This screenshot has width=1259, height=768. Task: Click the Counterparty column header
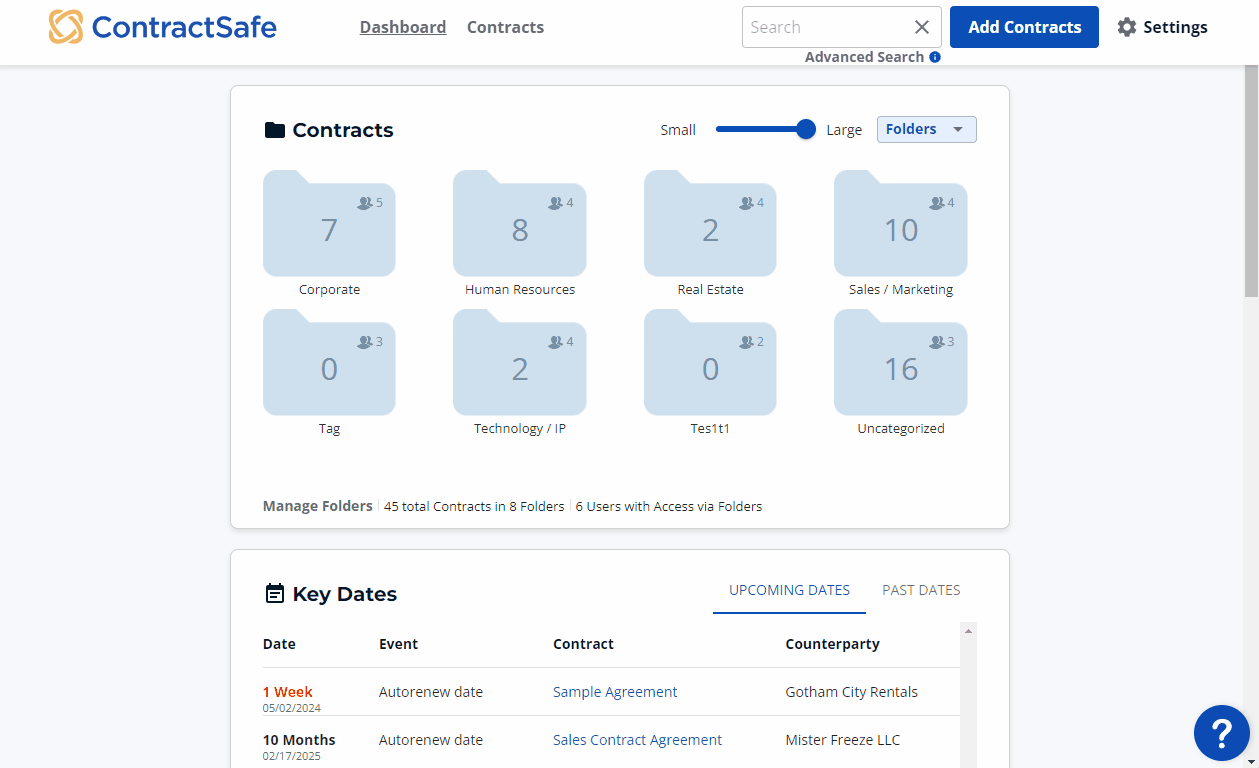point(832,644)
